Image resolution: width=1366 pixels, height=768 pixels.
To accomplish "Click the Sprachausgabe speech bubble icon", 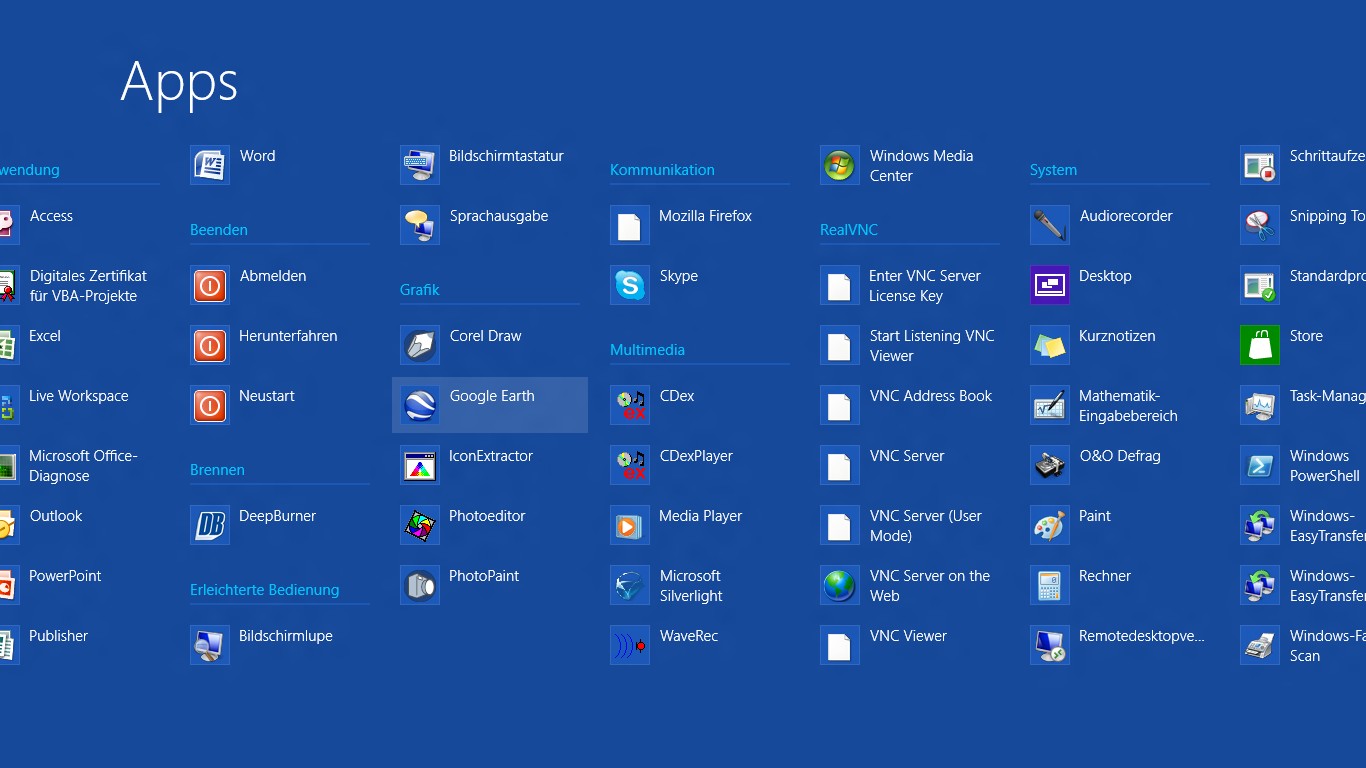I will [x=420, y=225].
